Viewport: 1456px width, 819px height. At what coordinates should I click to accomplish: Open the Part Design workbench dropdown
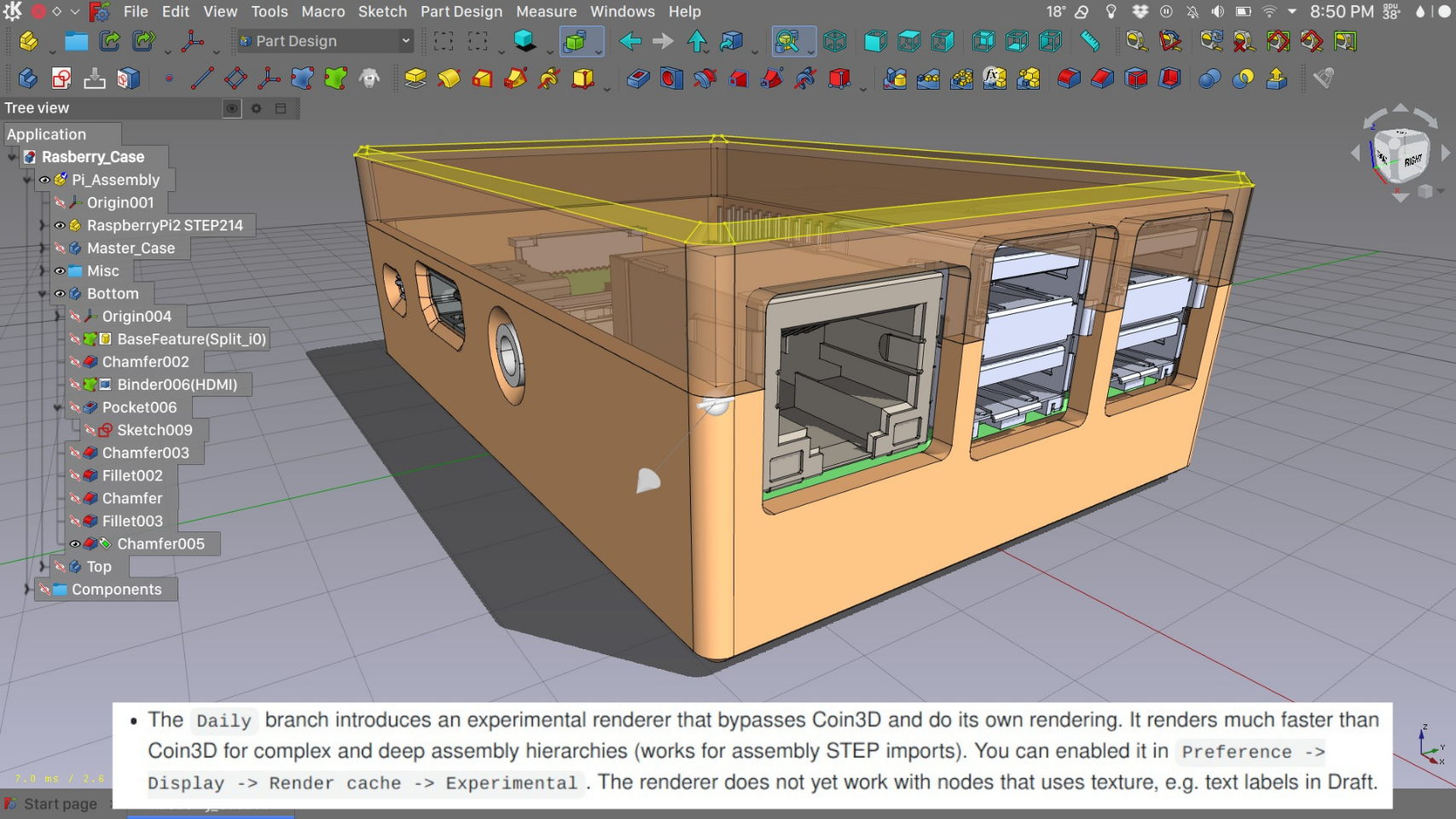(x=325, y=41)
